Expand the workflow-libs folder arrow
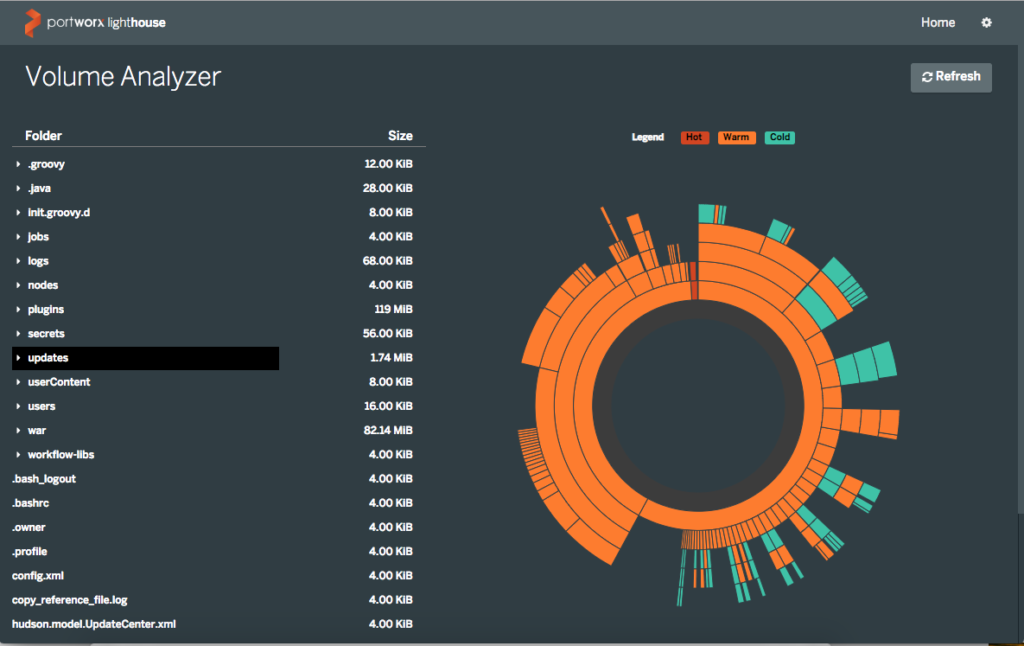 tap(18, 455)
